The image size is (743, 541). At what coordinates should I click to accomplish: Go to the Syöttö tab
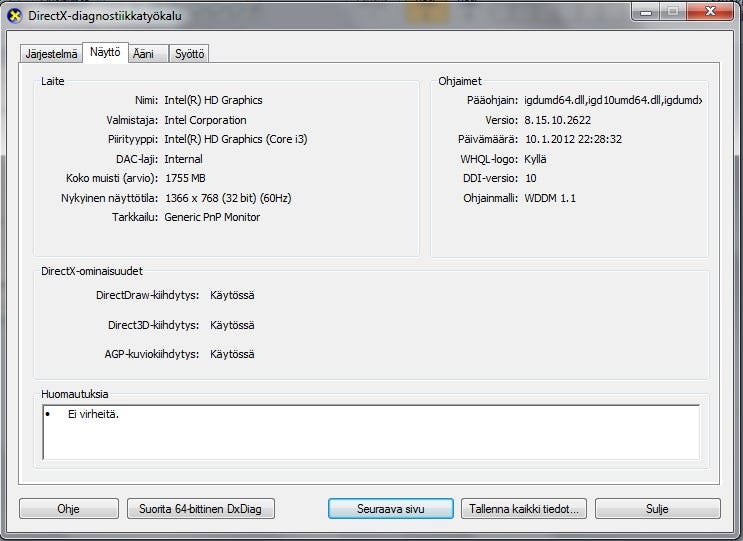coord(189,54)
